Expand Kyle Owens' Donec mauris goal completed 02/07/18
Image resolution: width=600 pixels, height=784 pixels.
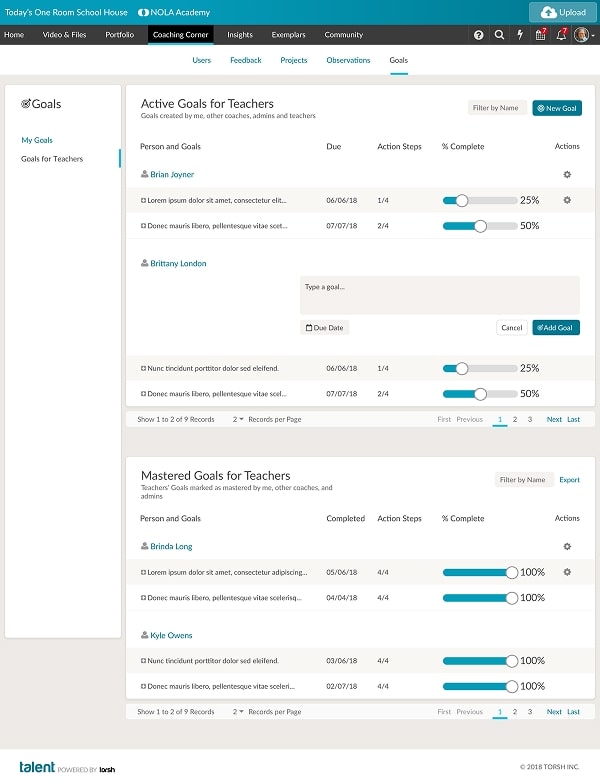pos(144,686)
